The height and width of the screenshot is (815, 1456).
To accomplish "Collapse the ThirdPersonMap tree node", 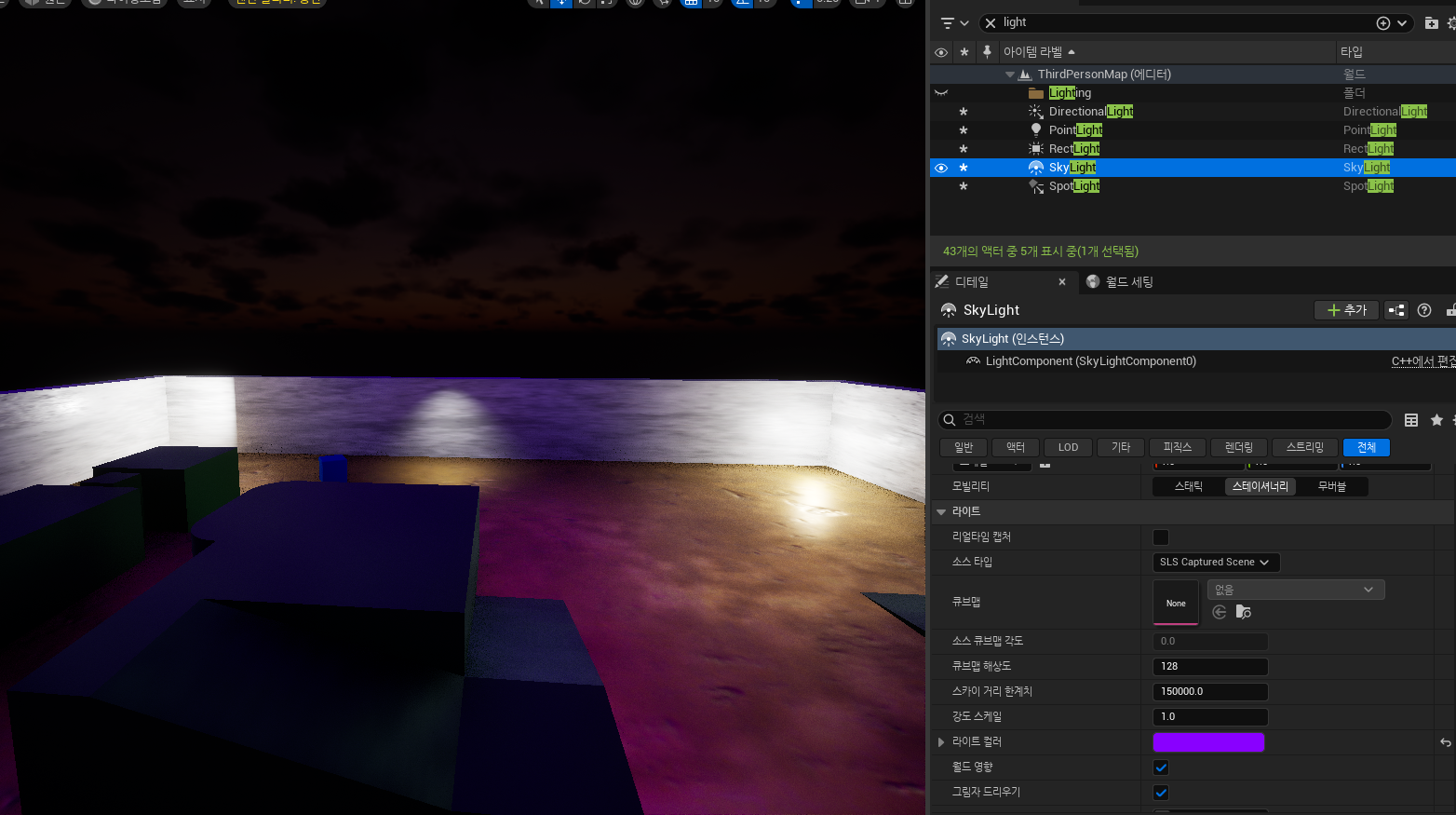I will tap(1010, 75).
